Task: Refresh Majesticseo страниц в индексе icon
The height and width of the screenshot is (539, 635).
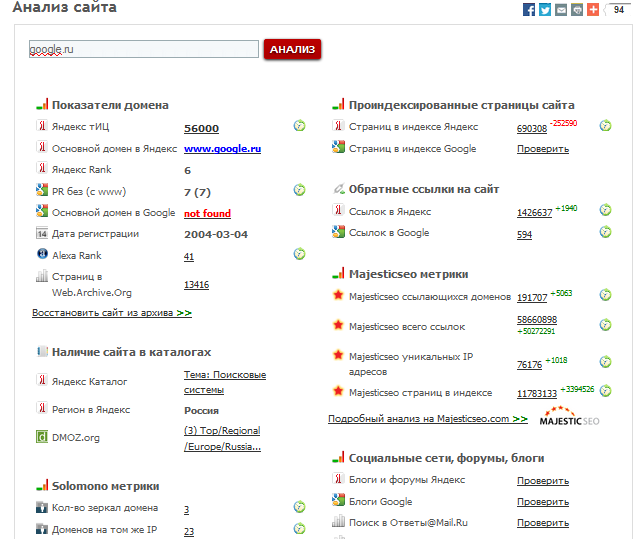Action: point(605,391)
